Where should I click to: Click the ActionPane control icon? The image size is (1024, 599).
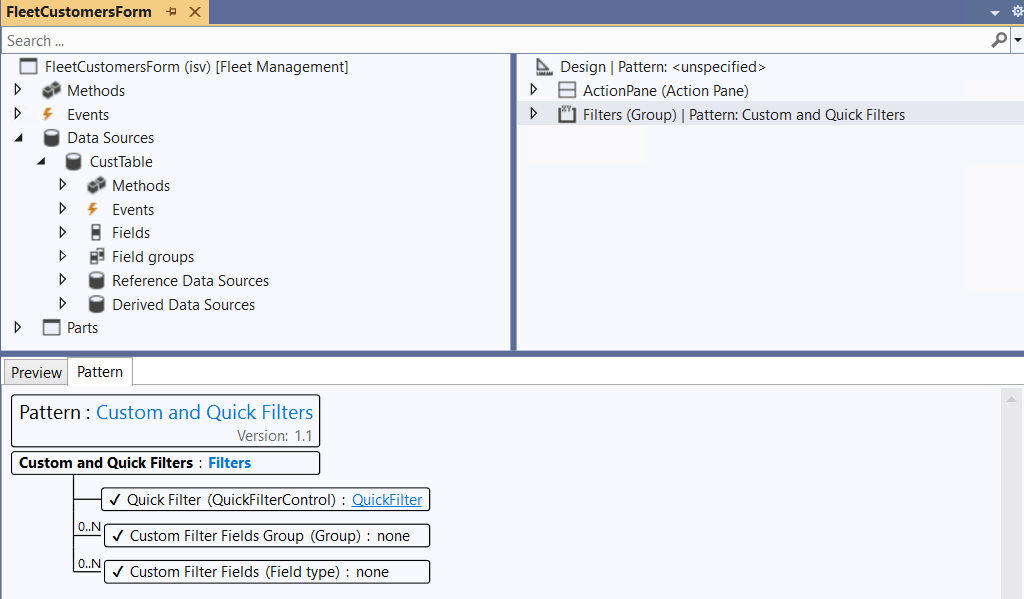(567, 90)
